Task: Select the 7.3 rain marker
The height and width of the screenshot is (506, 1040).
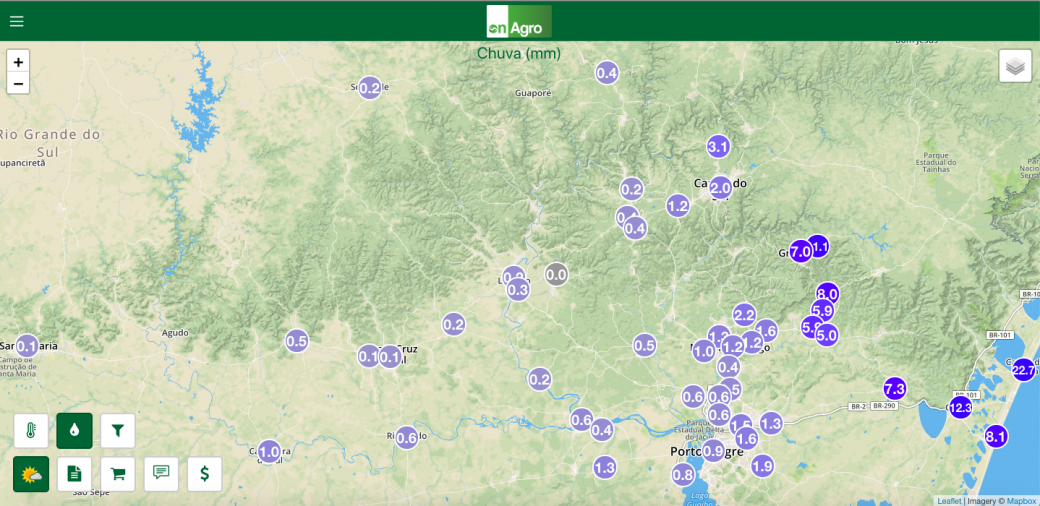Action: tap(895, 388)
